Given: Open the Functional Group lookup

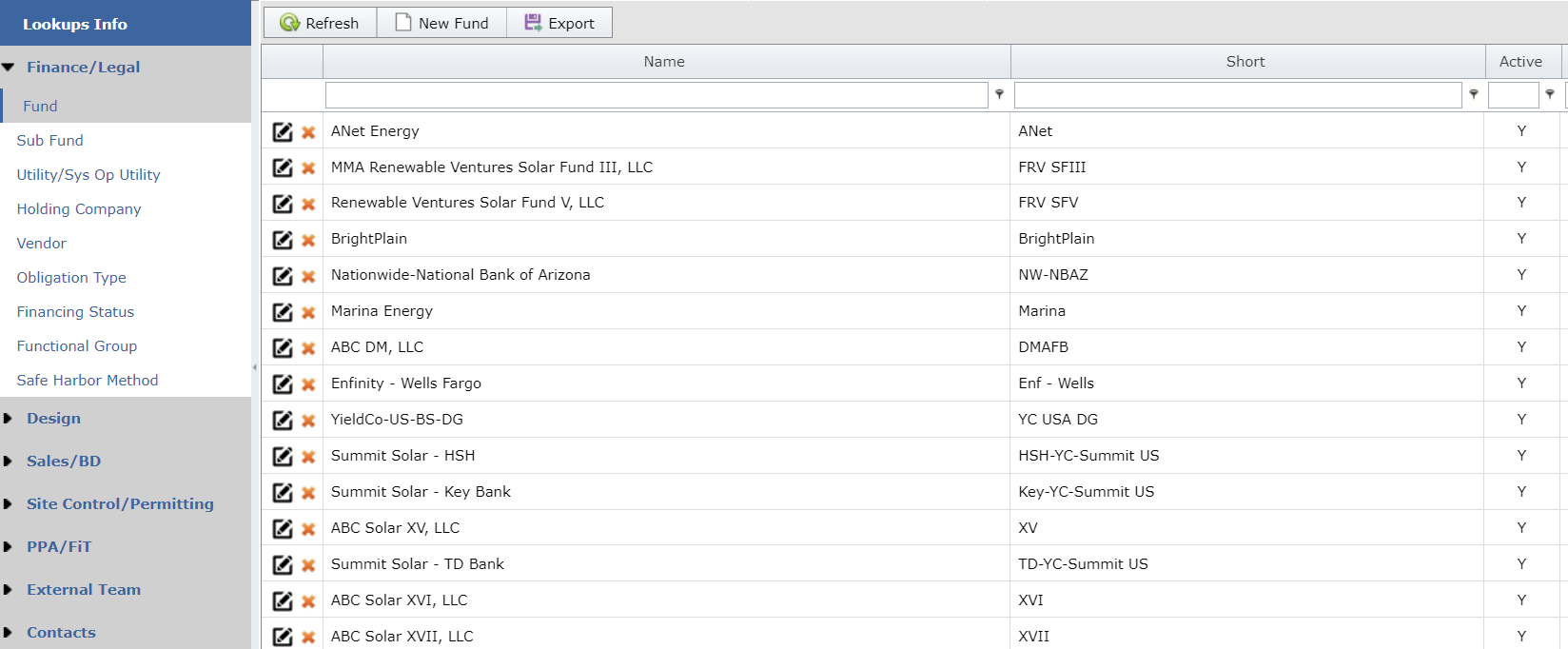Looking at the screenshot, I should pyautogui.click(x=77, y=346).
